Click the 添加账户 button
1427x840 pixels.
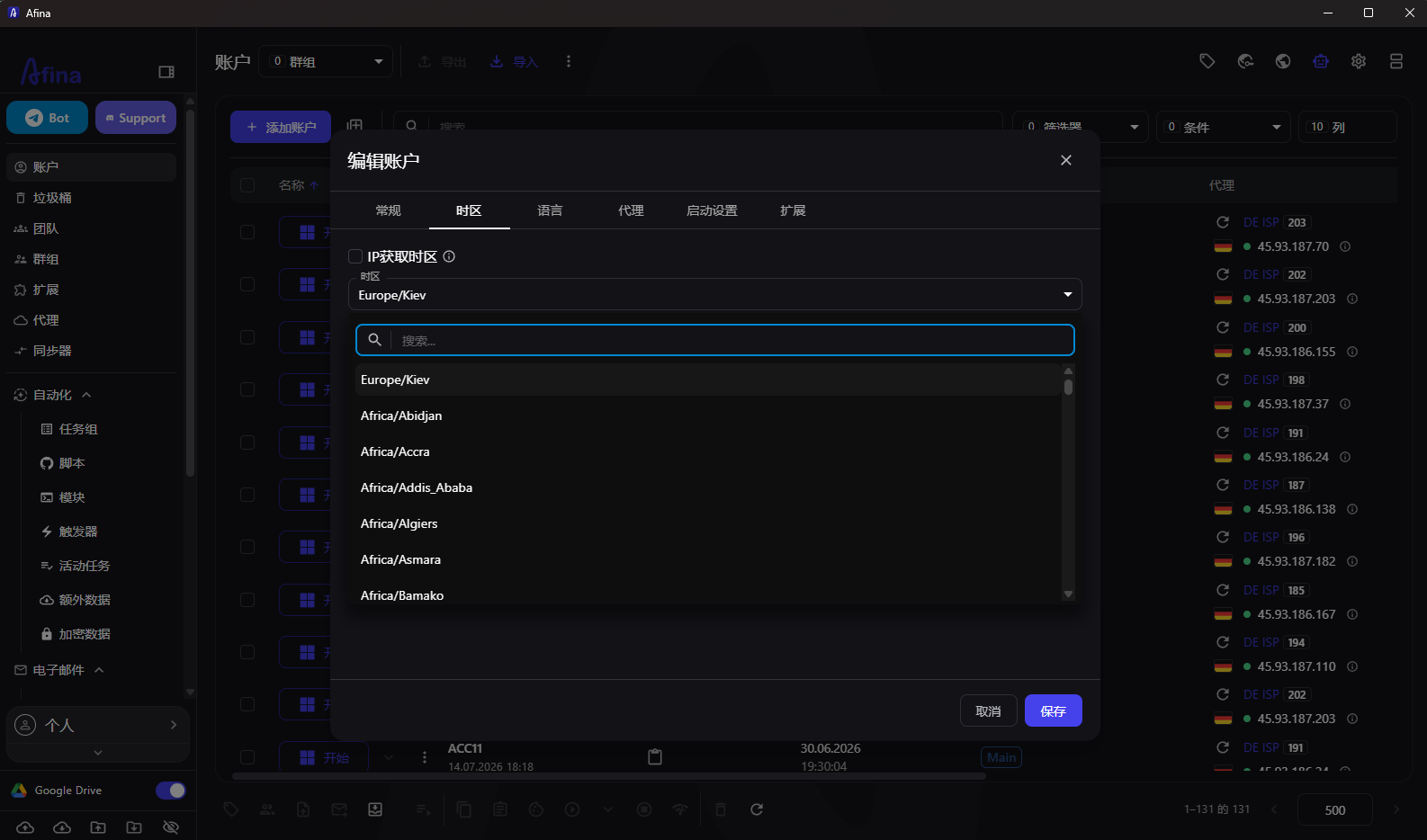point(281,127)
